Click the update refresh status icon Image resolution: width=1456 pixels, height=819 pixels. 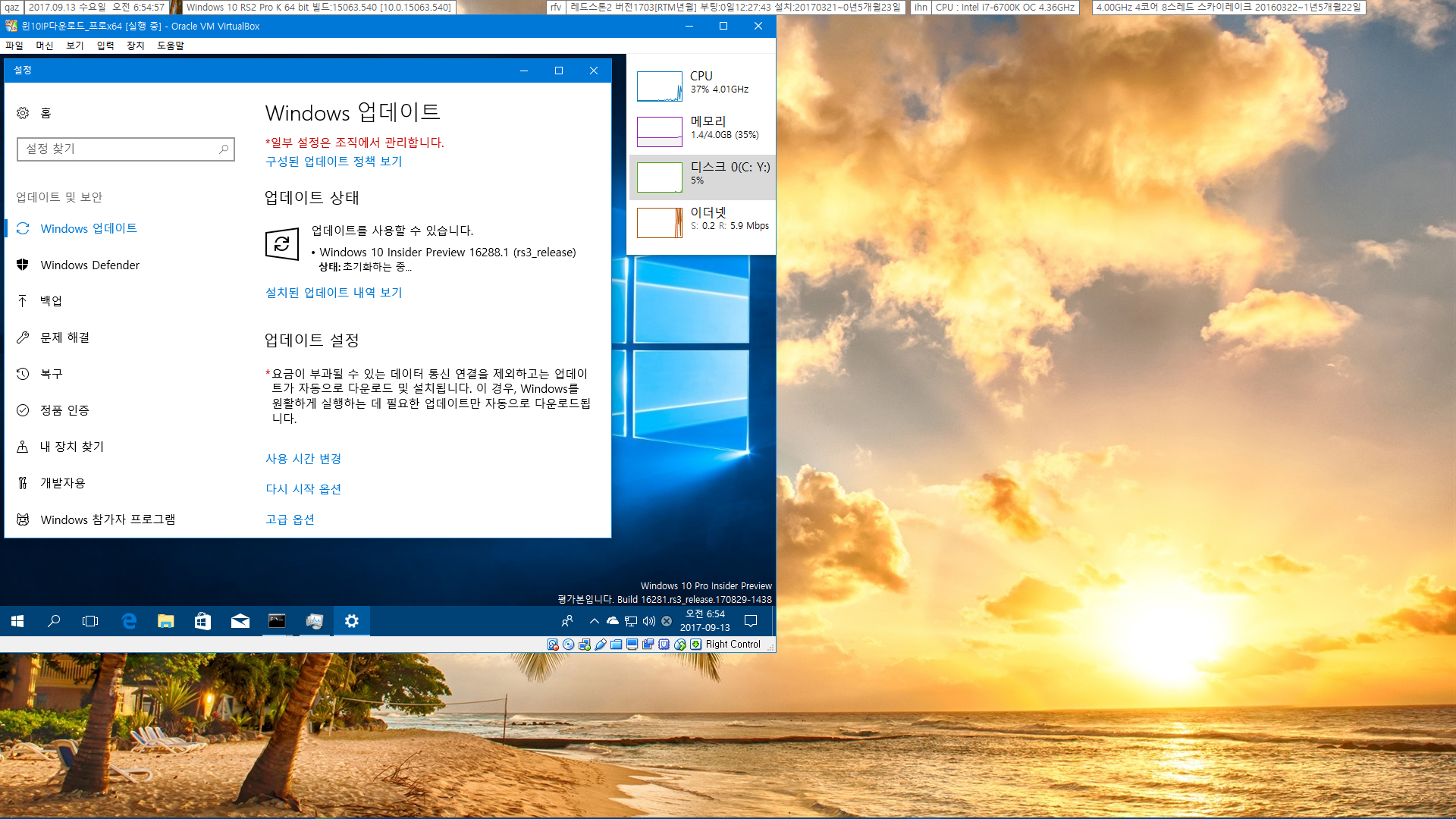coord(282,244)
